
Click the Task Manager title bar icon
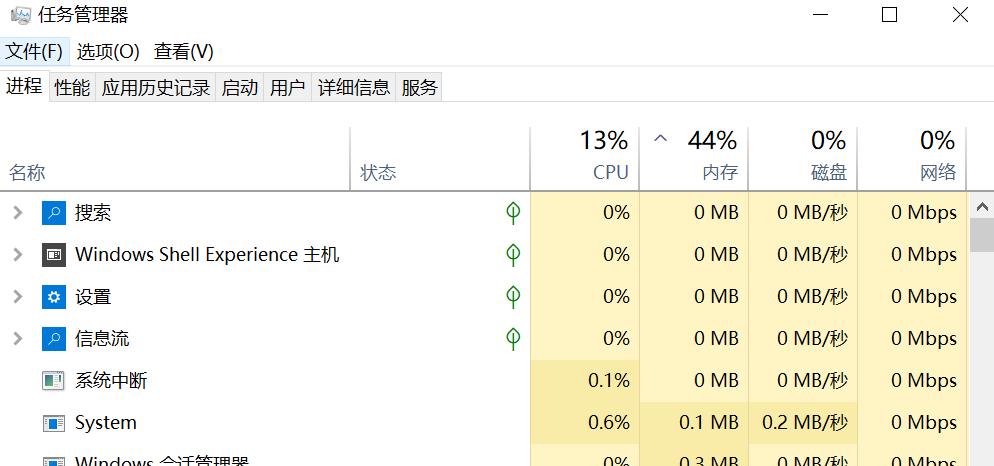[20, 15]
